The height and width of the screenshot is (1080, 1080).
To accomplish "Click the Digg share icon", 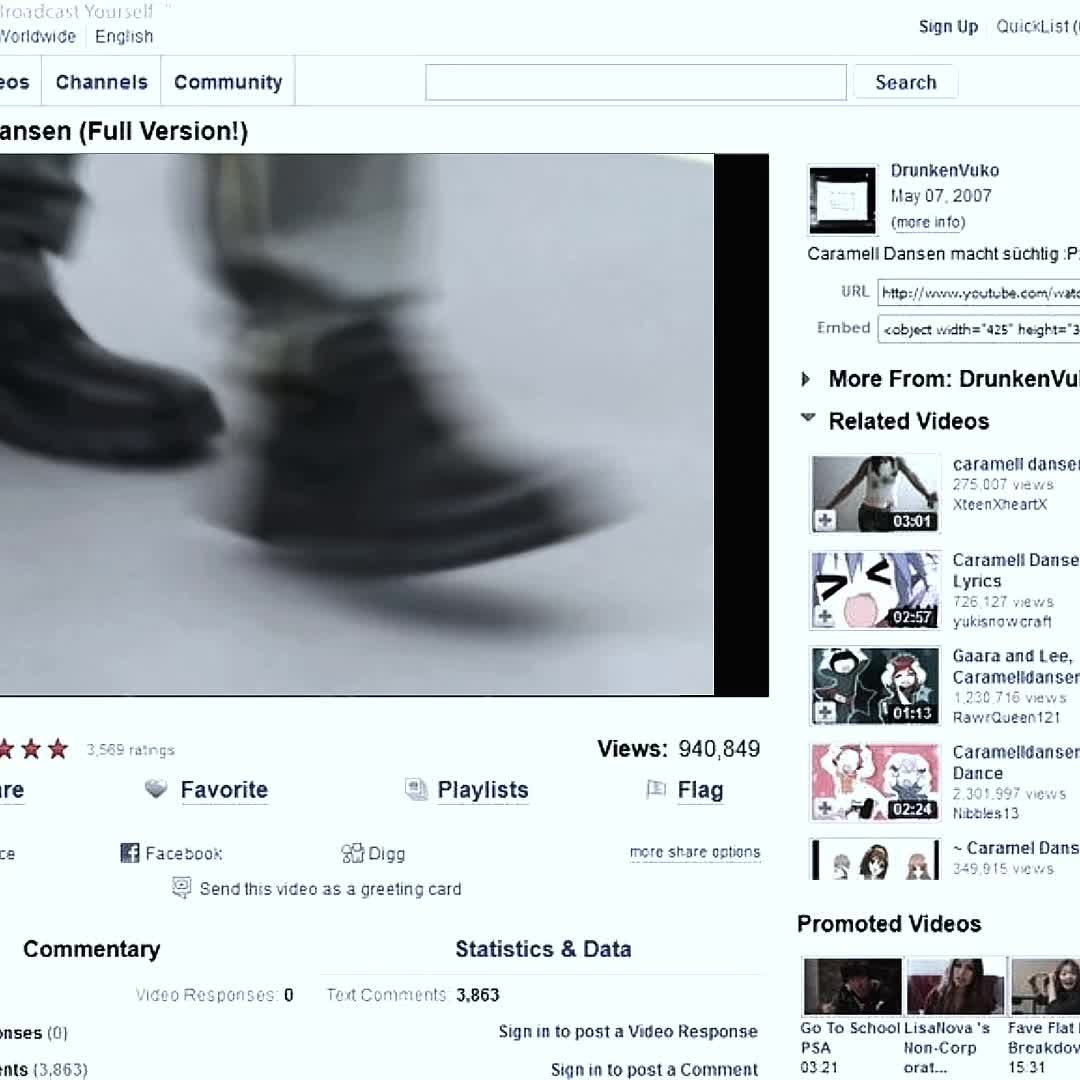I will point(352,853).
